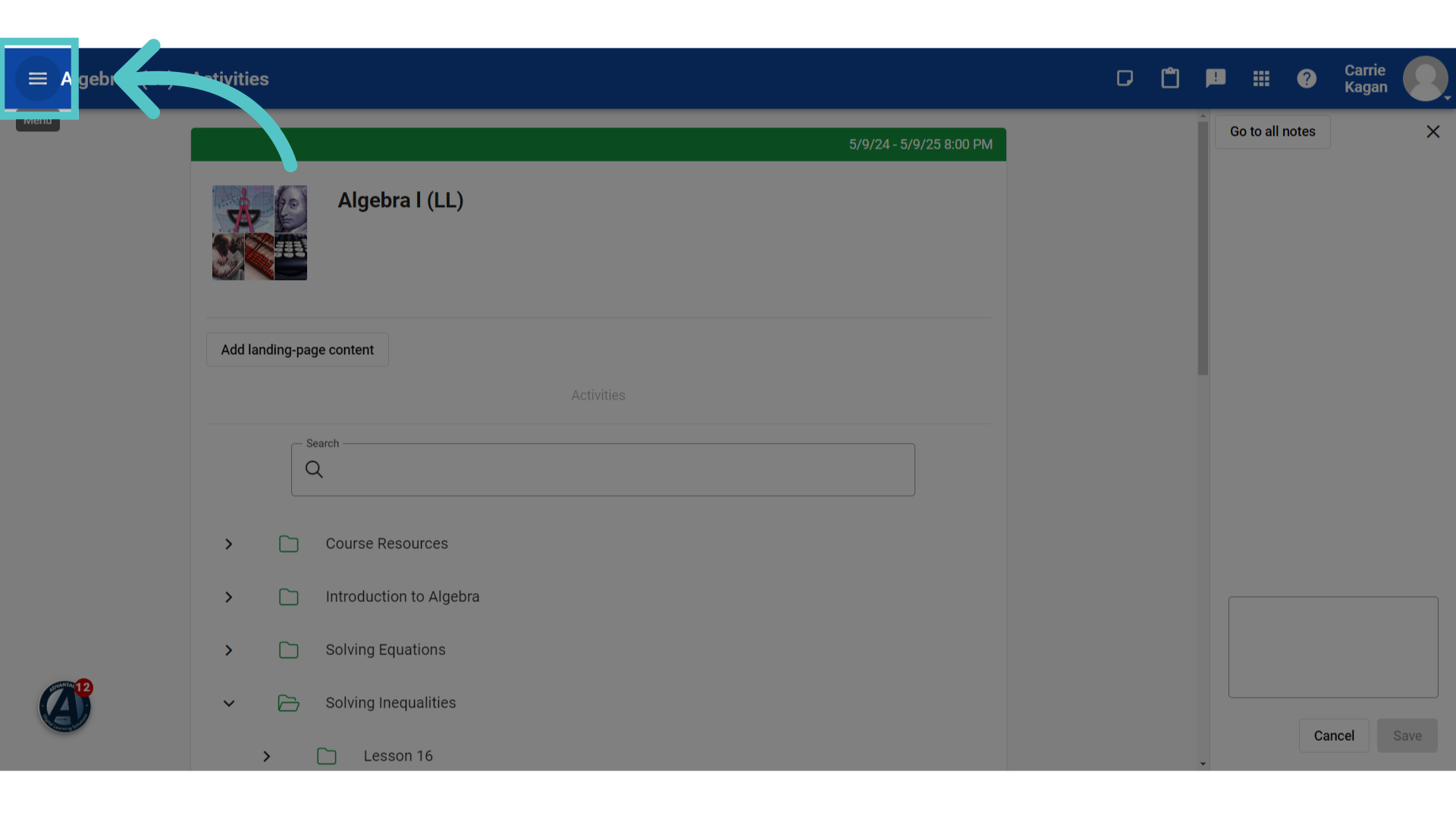The width and height of the screenshot is (1456, 819).
Task: Click the scrollbar down arrow
Action: (1203, 764)
